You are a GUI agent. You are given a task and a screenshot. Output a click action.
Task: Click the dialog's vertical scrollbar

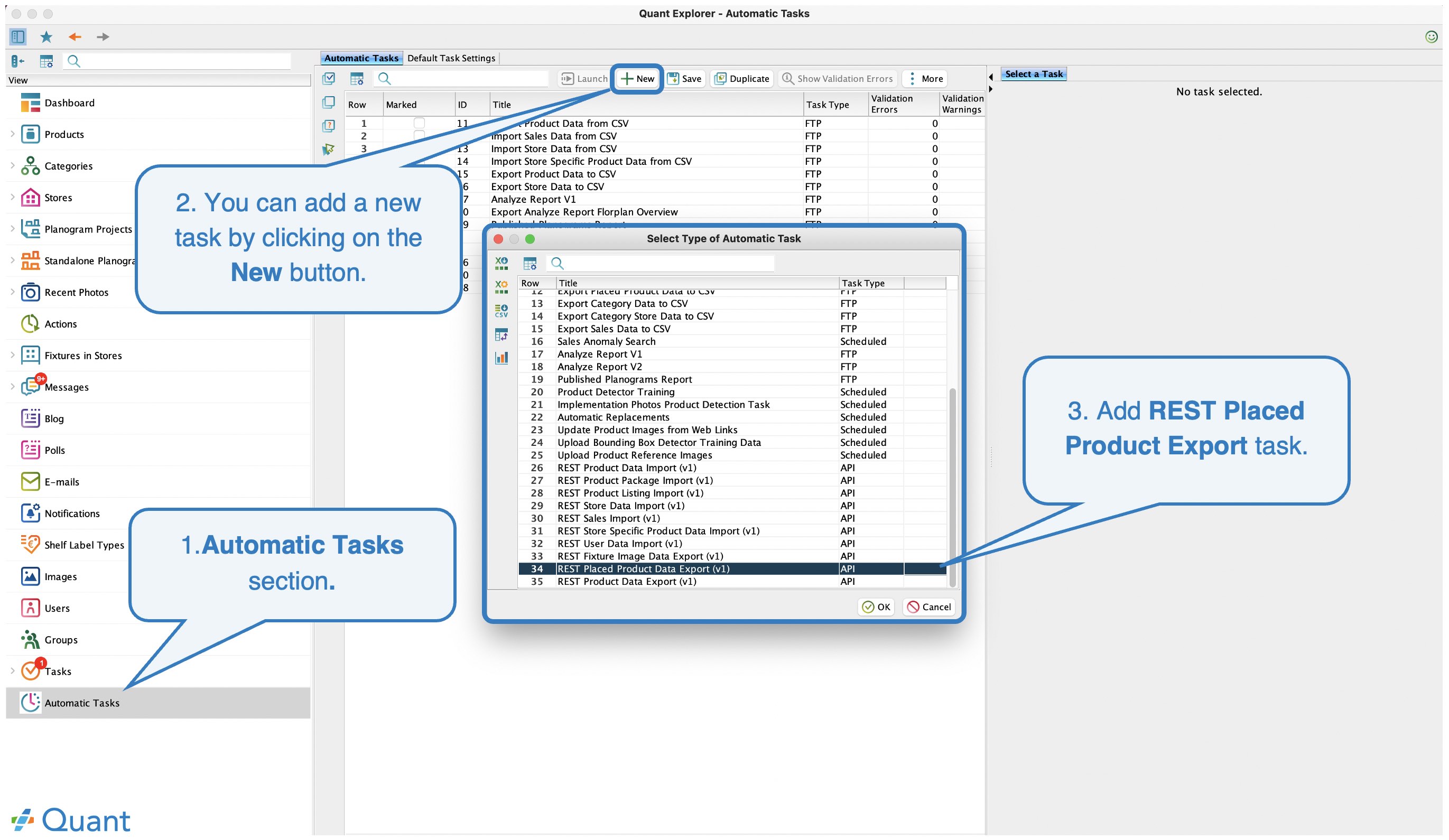coord(953,488)
